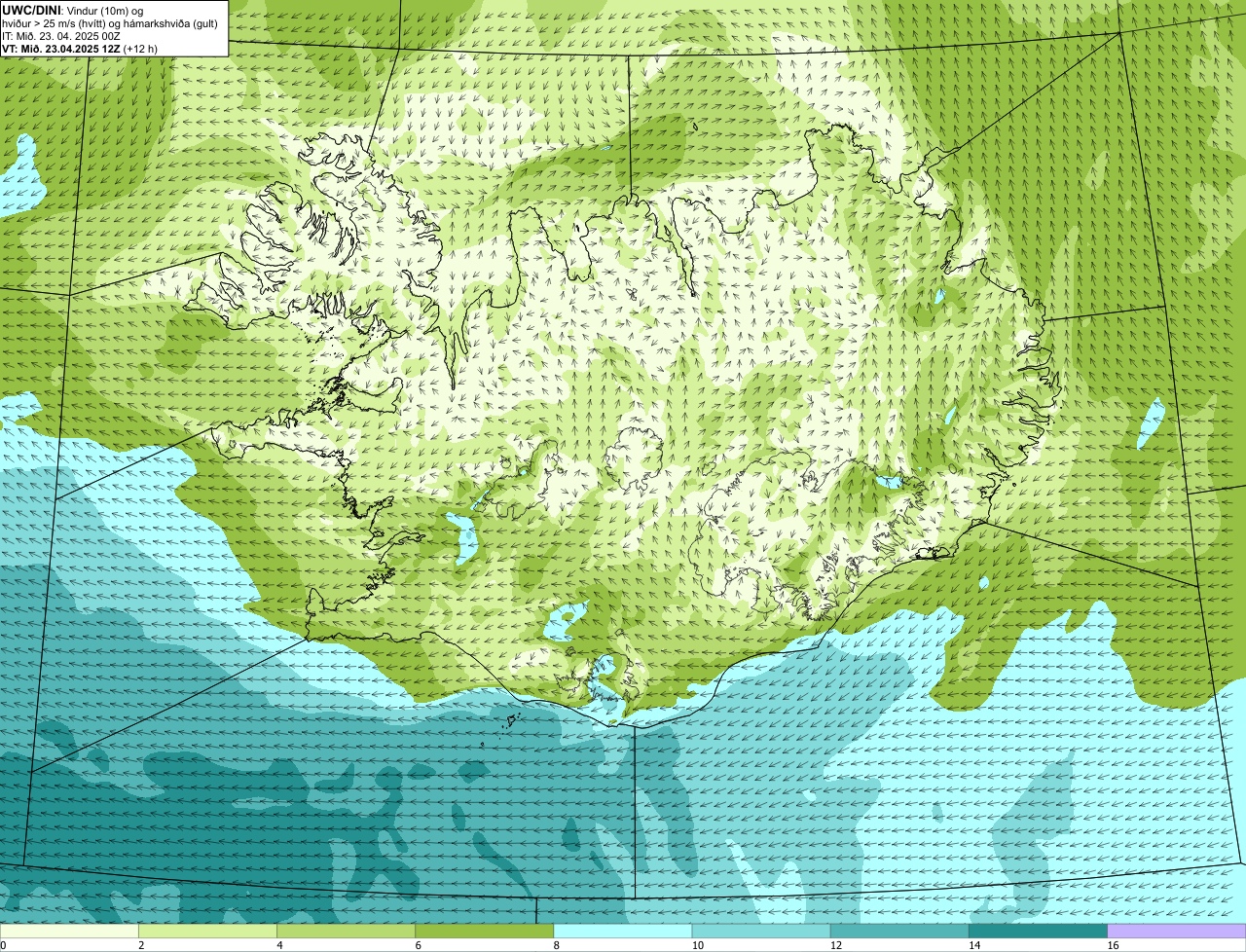Click the "12" label on the wind scale
Viewport: 1246px width, 952px height.
pyautogui.click(x=835, y=945)
